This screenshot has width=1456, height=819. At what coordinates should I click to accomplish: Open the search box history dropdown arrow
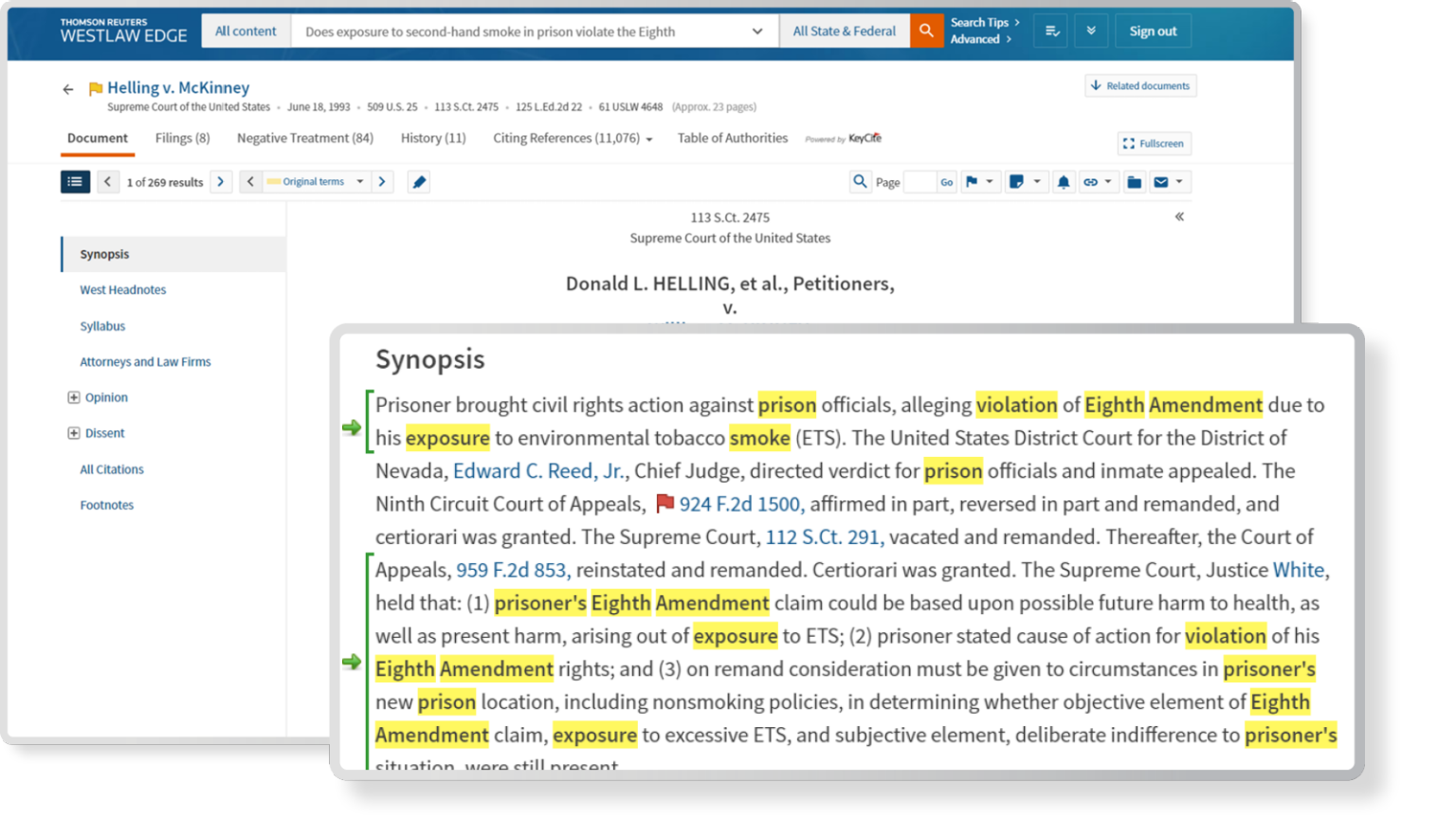coord(757,31)
